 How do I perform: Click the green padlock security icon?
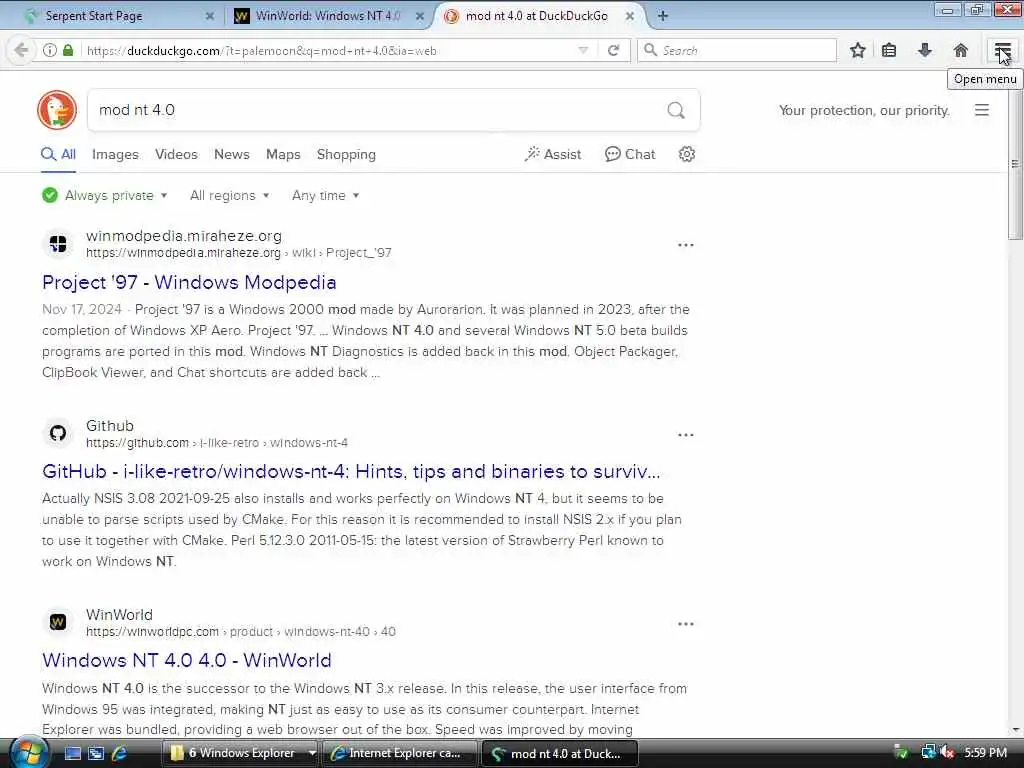[68, 50]
